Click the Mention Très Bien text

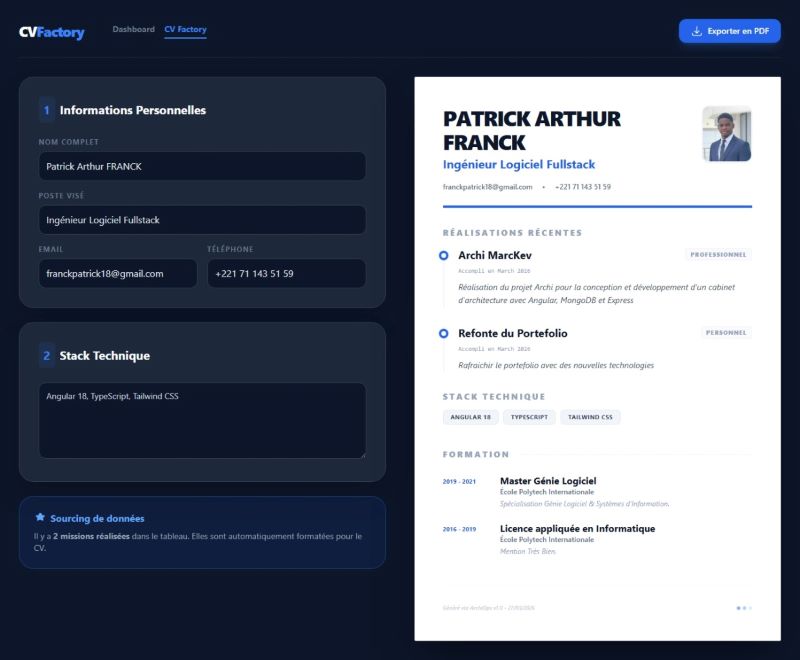[x=528, y=551]
